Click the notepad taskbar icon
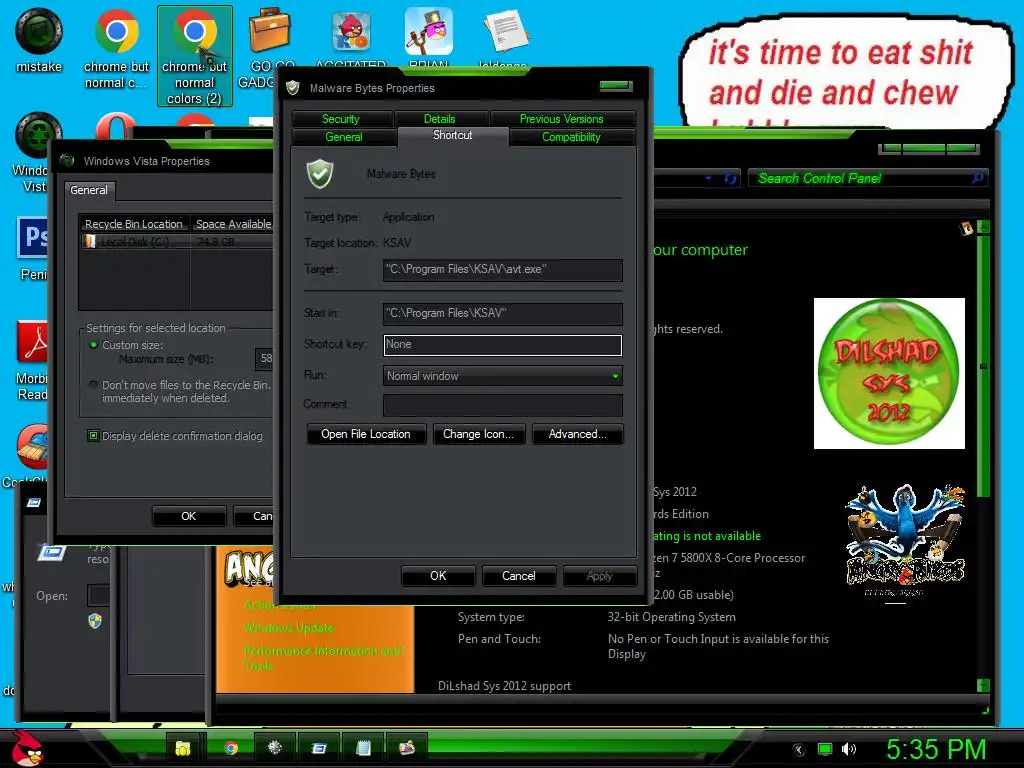This screenshot has width=1024, height=768. coord(363,748)
